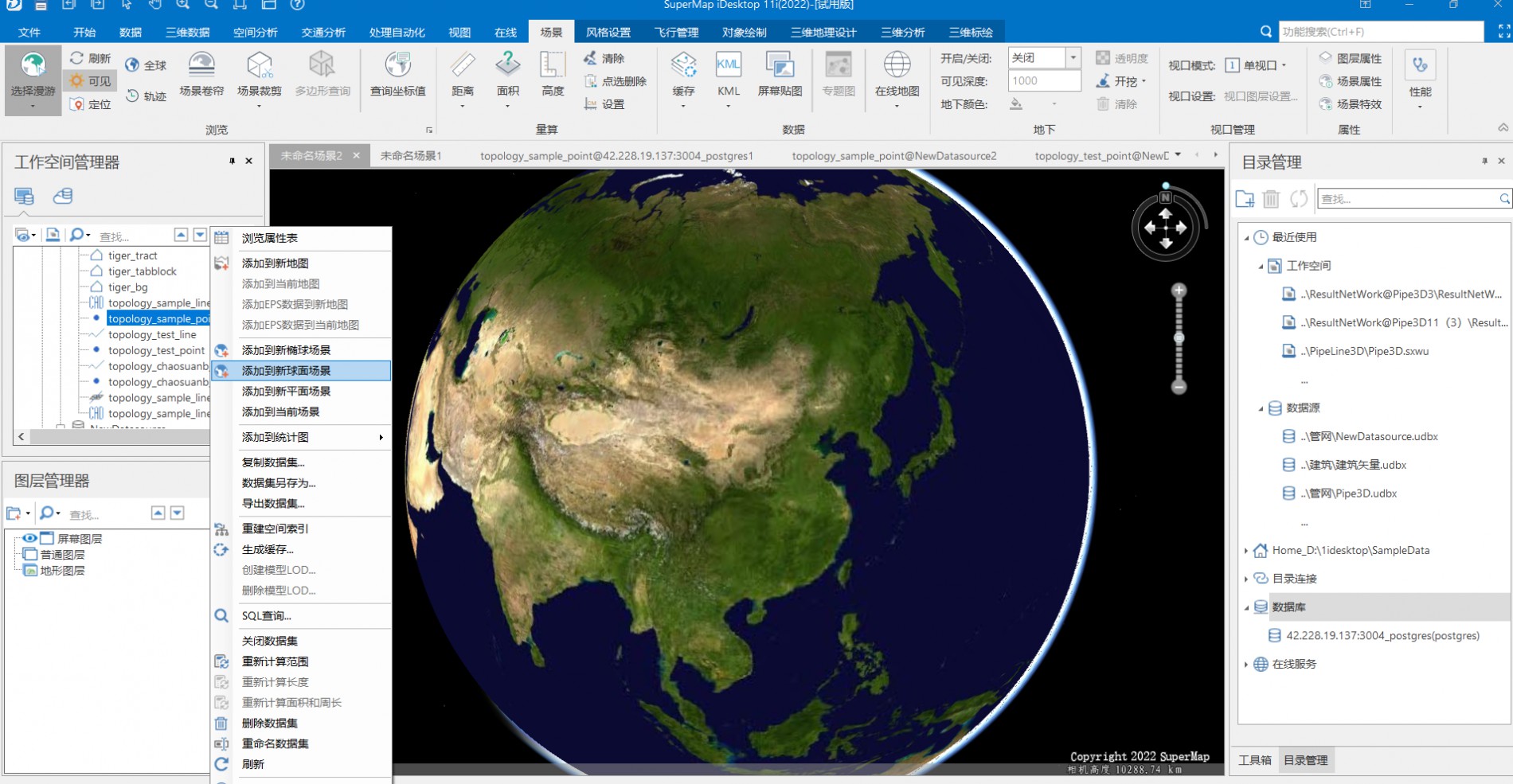Switch to the 飞行管理 ribbon tab
Viewport: 1513px width, 784px height.
pyautogui.click(x=676, y=32)
